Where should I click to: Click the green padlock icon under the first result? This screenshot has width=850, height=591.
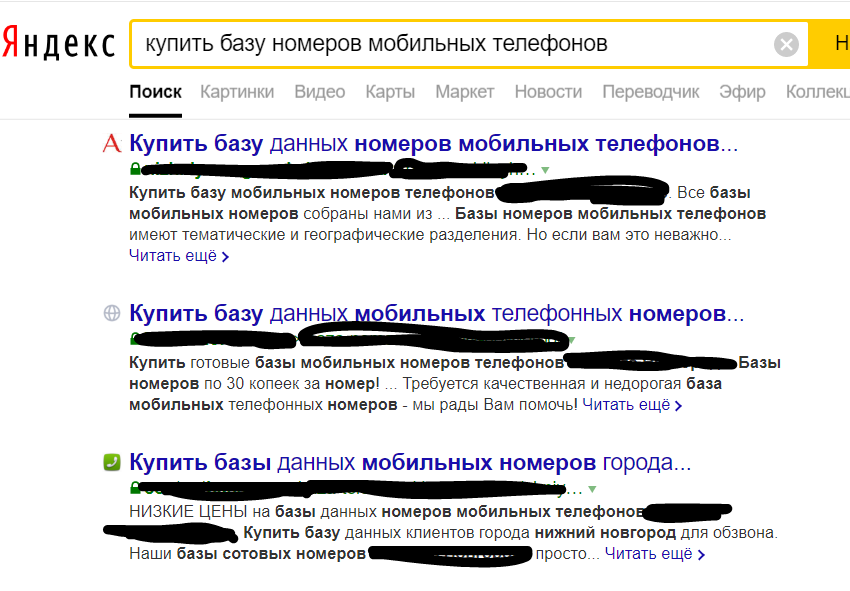(134, 168)
